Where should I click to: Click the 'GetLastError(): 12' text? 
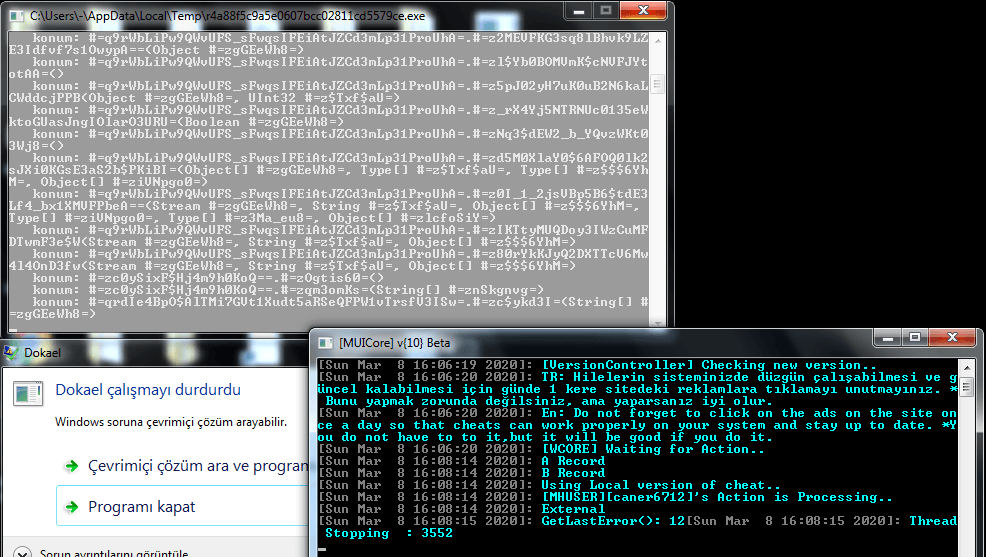click(614, 521)
